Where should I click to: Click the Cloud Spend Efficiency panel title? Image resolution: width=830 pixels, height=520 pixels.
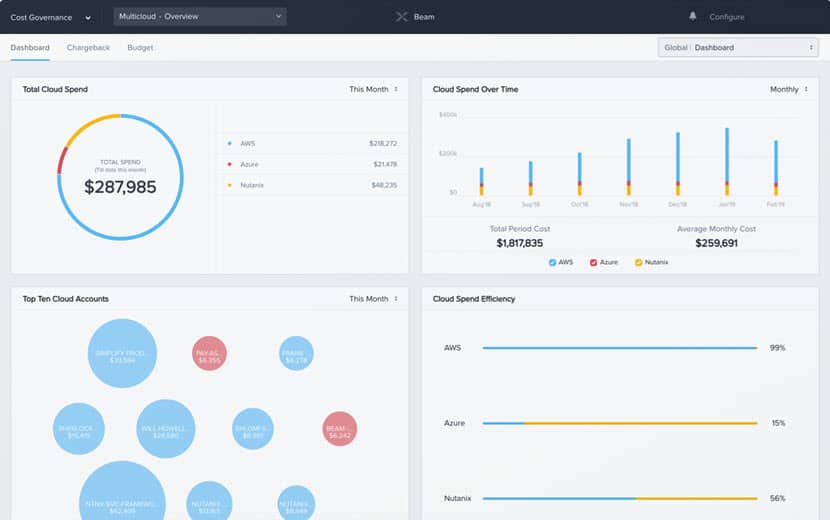pos(474,299)
